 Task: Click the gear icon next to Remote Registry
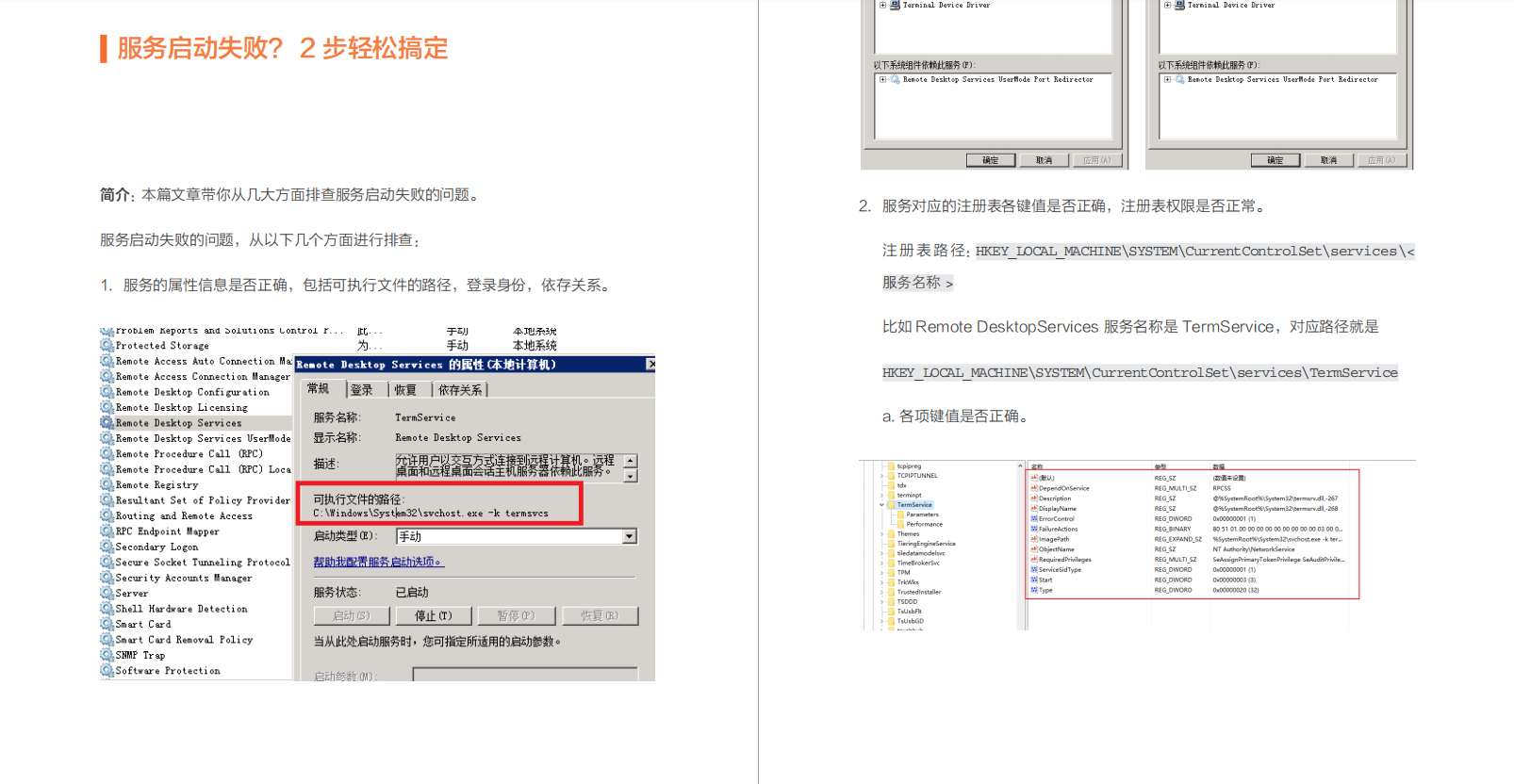point(107,485)
